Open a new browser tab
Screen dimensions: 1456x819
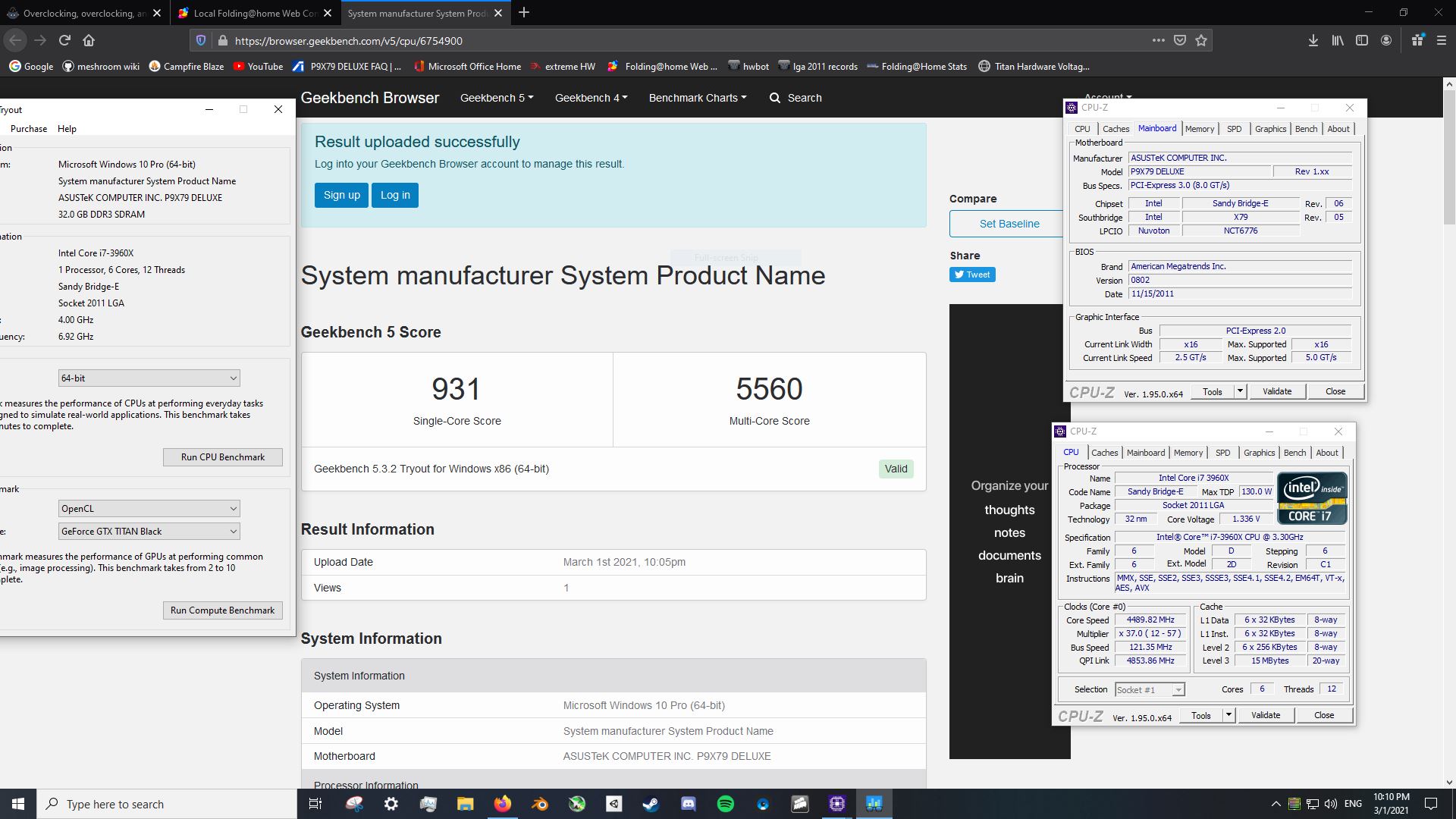(524, 13)
